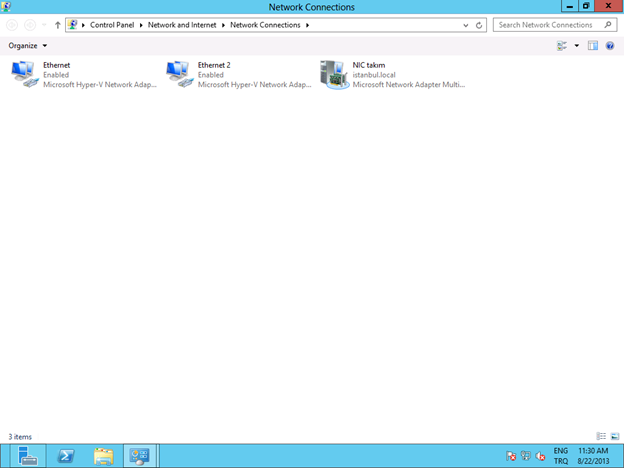
Task: Open the Organize menu
Action: 27,46
